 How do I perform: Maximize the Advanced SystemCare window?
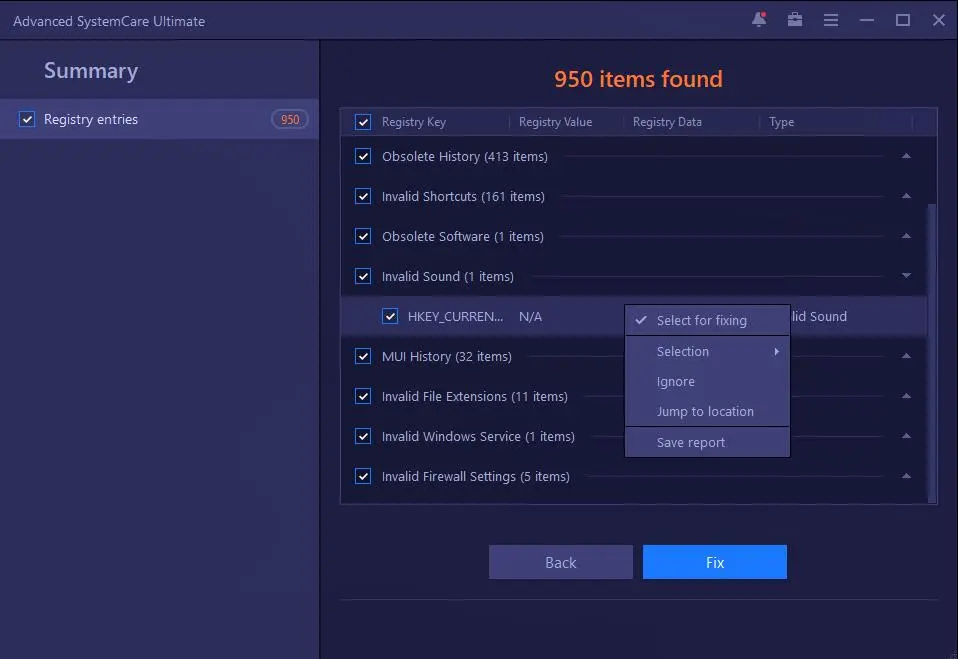(x=903, y=20)
